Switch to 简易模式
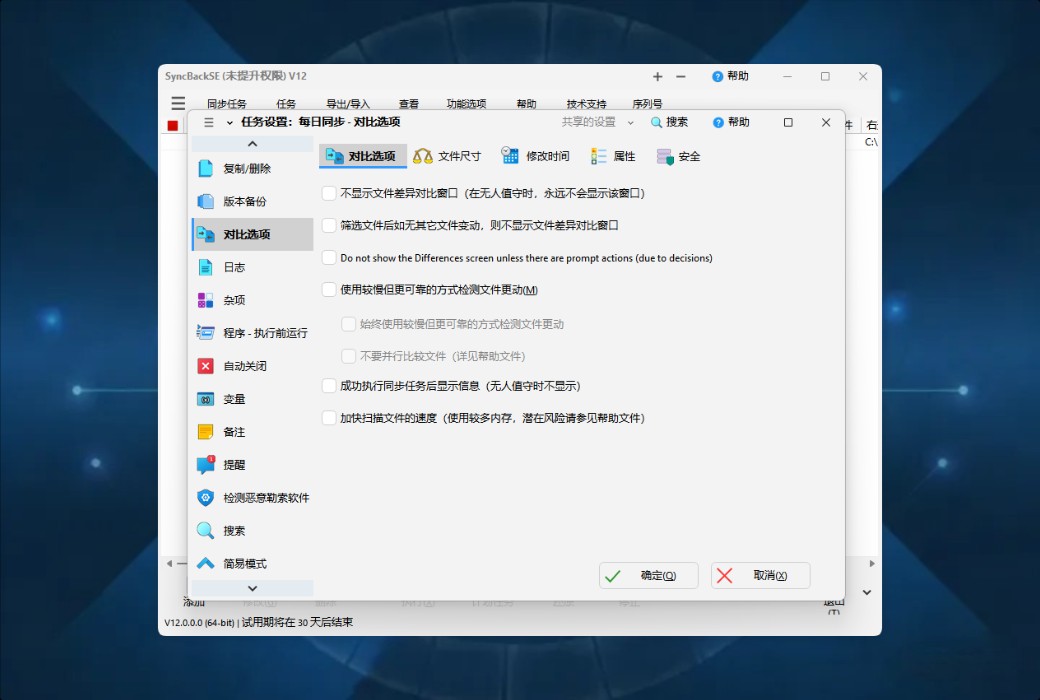 [x=244, y=563]
